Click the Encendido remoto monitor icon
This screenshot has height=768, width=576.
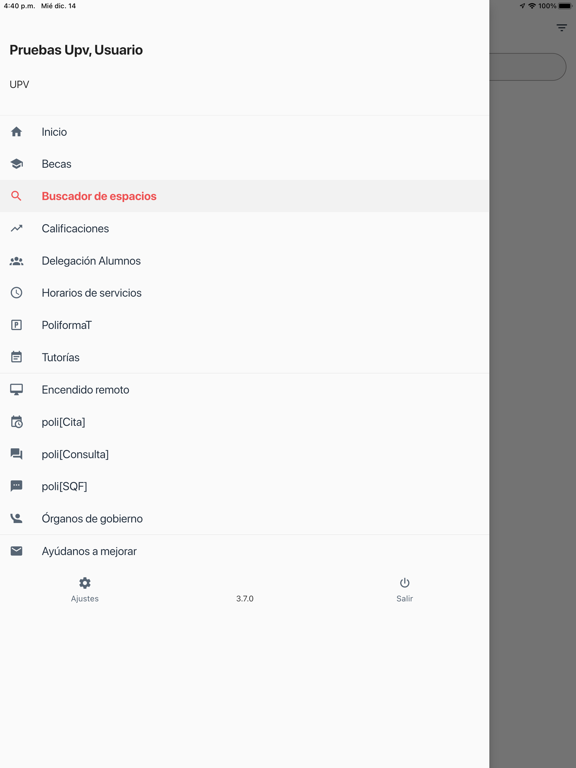16,389
